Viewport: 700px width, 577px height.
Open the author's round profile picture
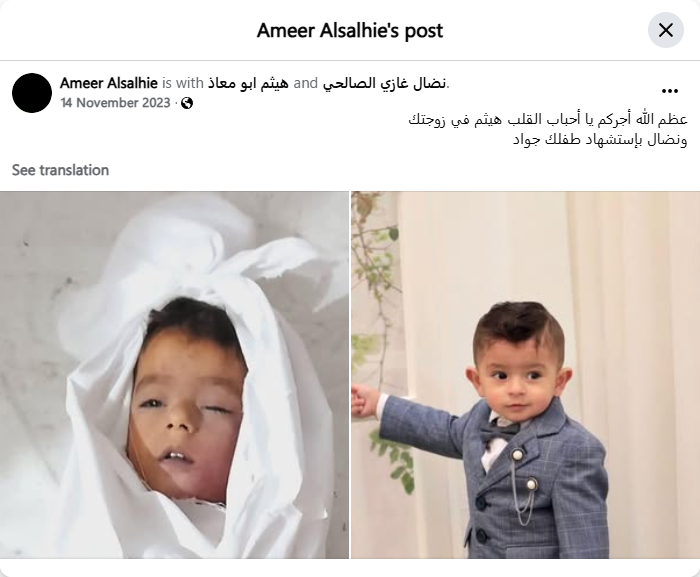click(32, 93)
